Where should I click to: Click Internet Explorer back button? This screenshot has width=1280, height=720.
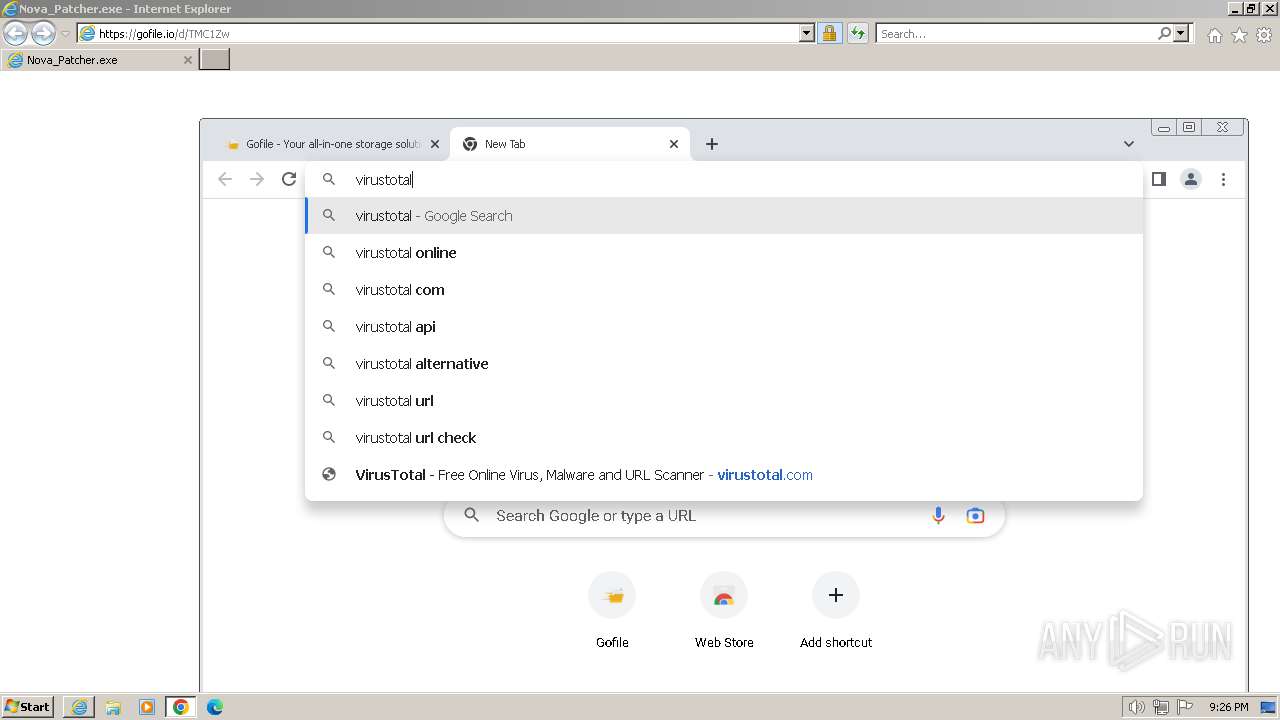point(16,33)
